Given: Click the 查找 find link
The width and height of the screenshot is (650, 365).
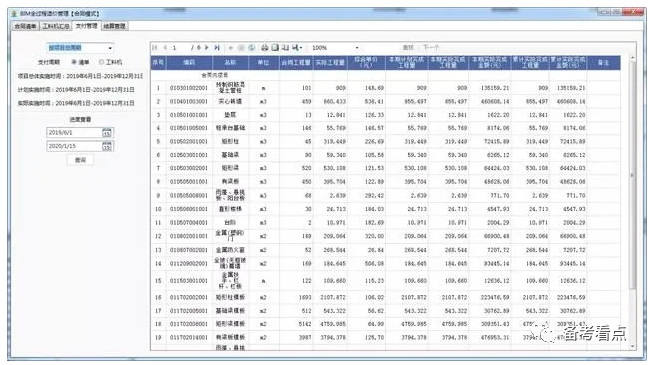Looking at the screenshot, I should pos(408,48).
